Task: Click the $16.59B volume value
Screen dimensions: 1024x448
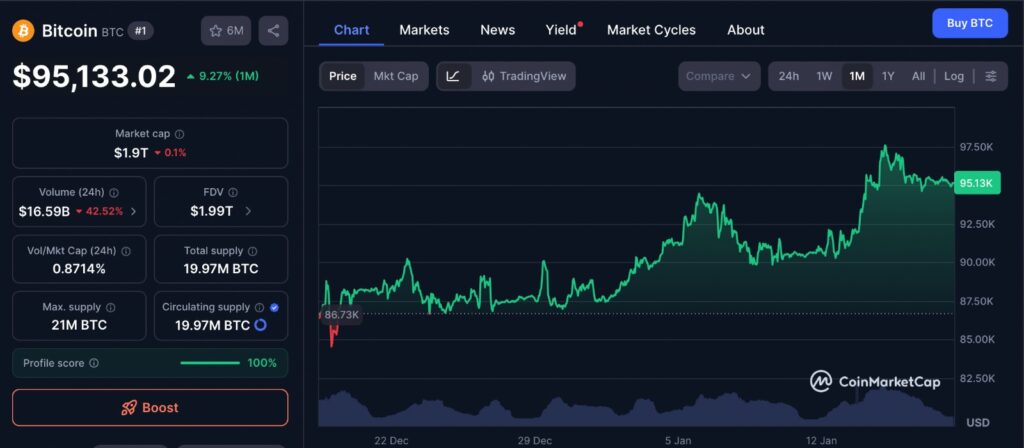Action: coord(44,211)
